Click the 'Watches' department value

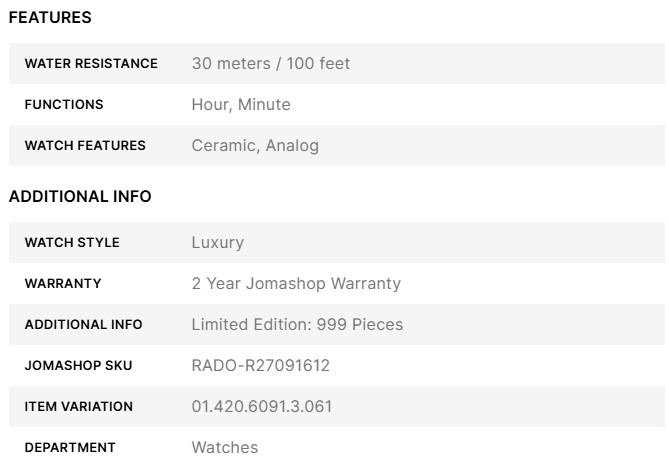224,448
